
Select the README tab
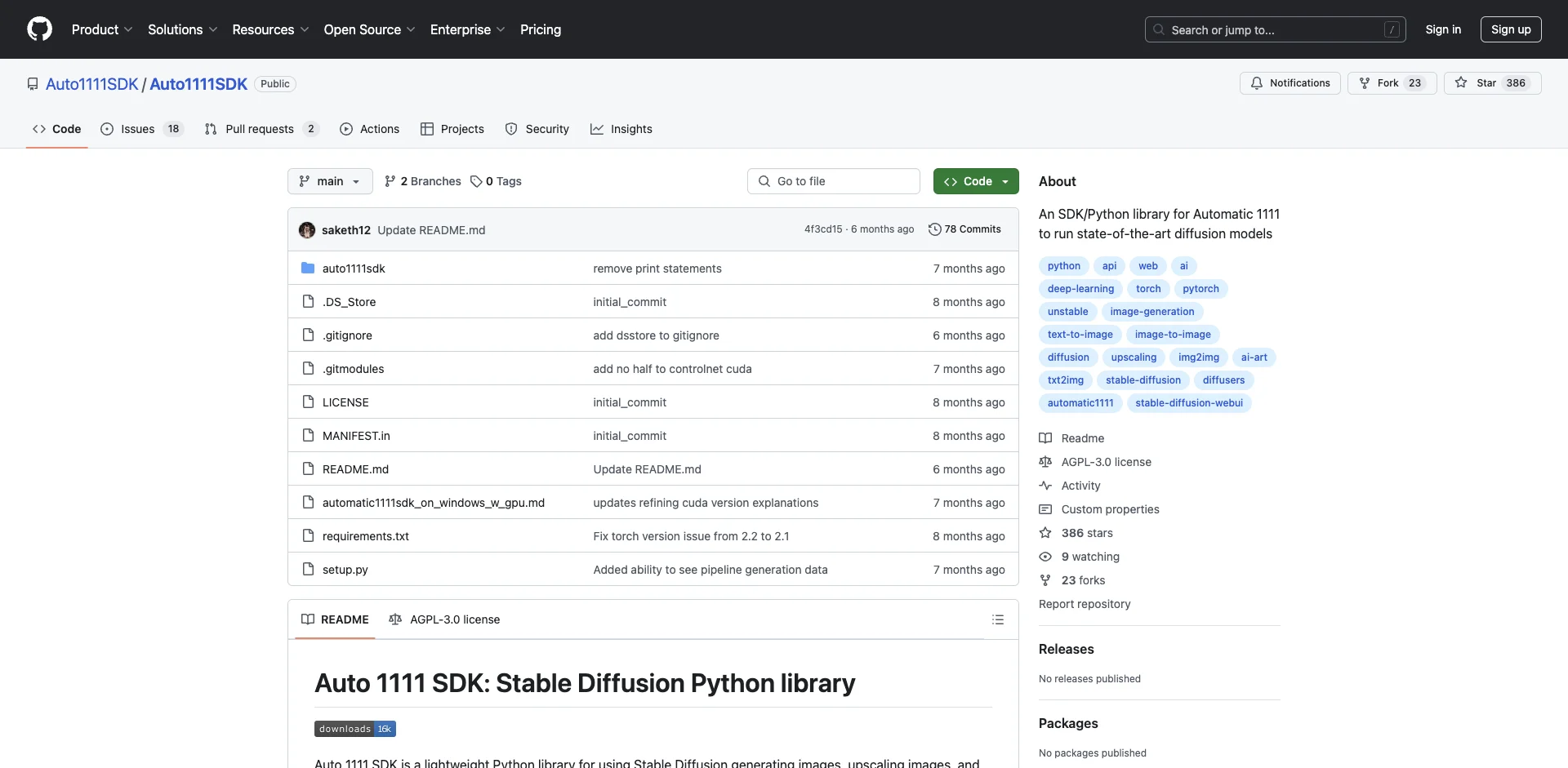(x=335, y=619)
